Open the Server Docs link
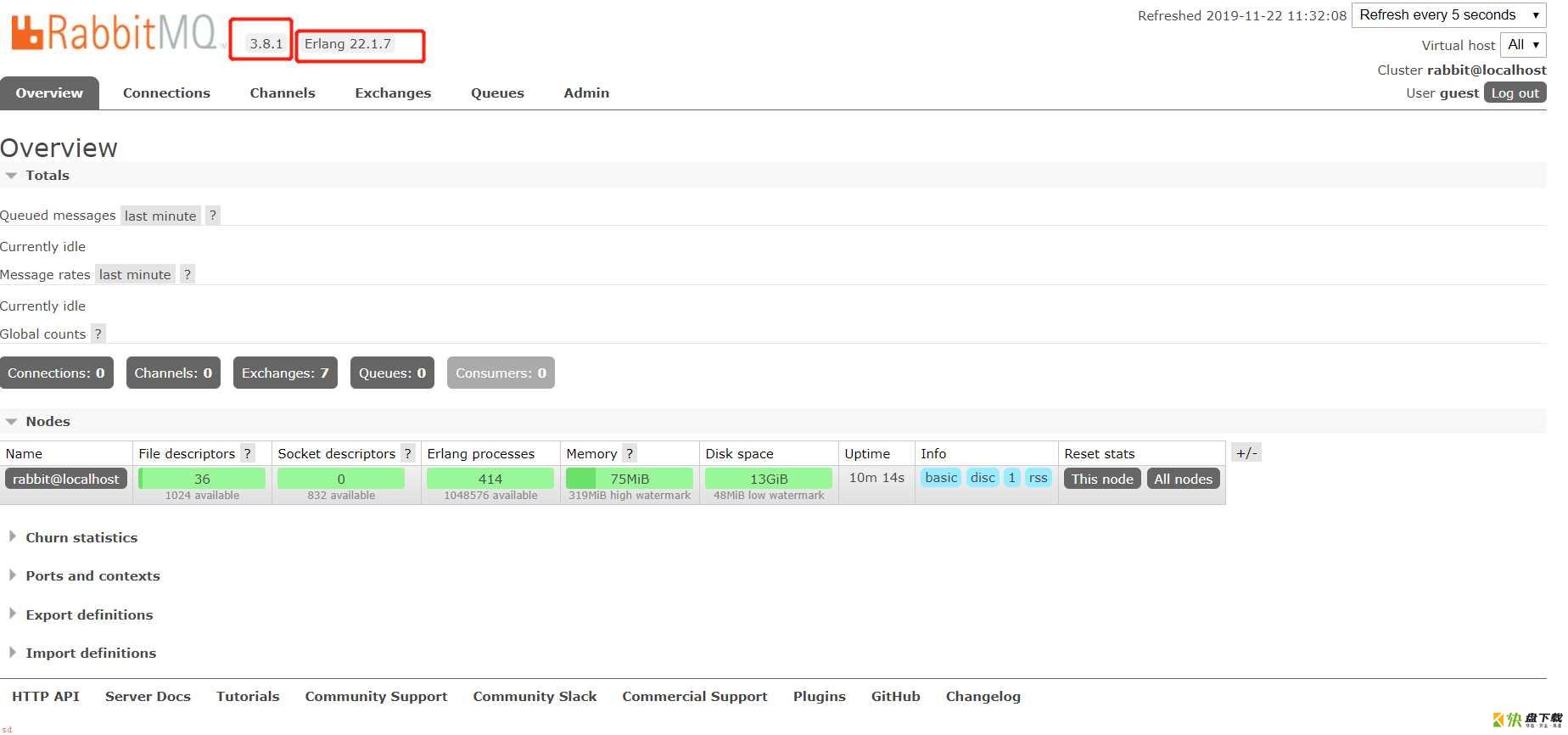This screenshot has height=735, width=1568. click(x=148, y=696)
